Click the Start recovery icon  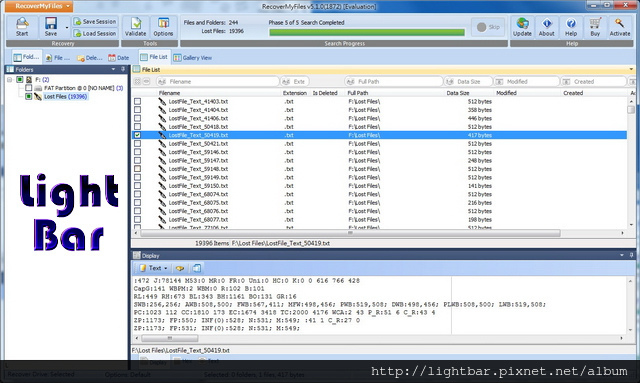[22, 27]
